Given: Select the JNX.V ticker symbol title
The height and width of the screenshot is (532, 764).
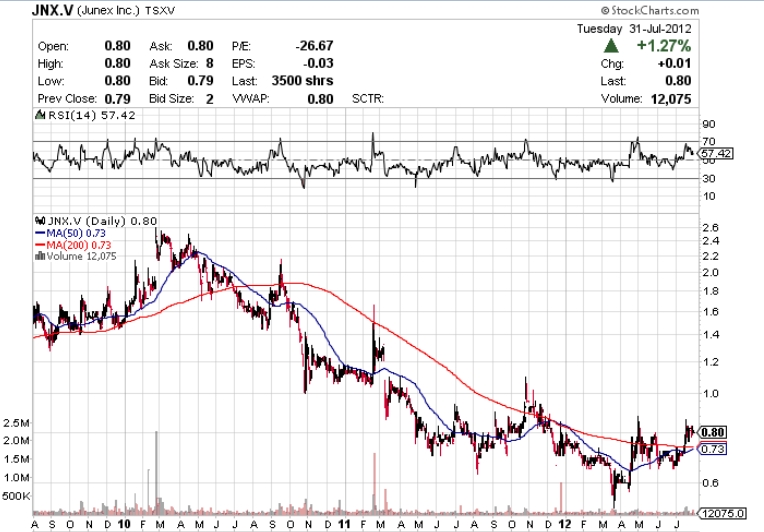Looking at the screenshot, I should point(53,10).
